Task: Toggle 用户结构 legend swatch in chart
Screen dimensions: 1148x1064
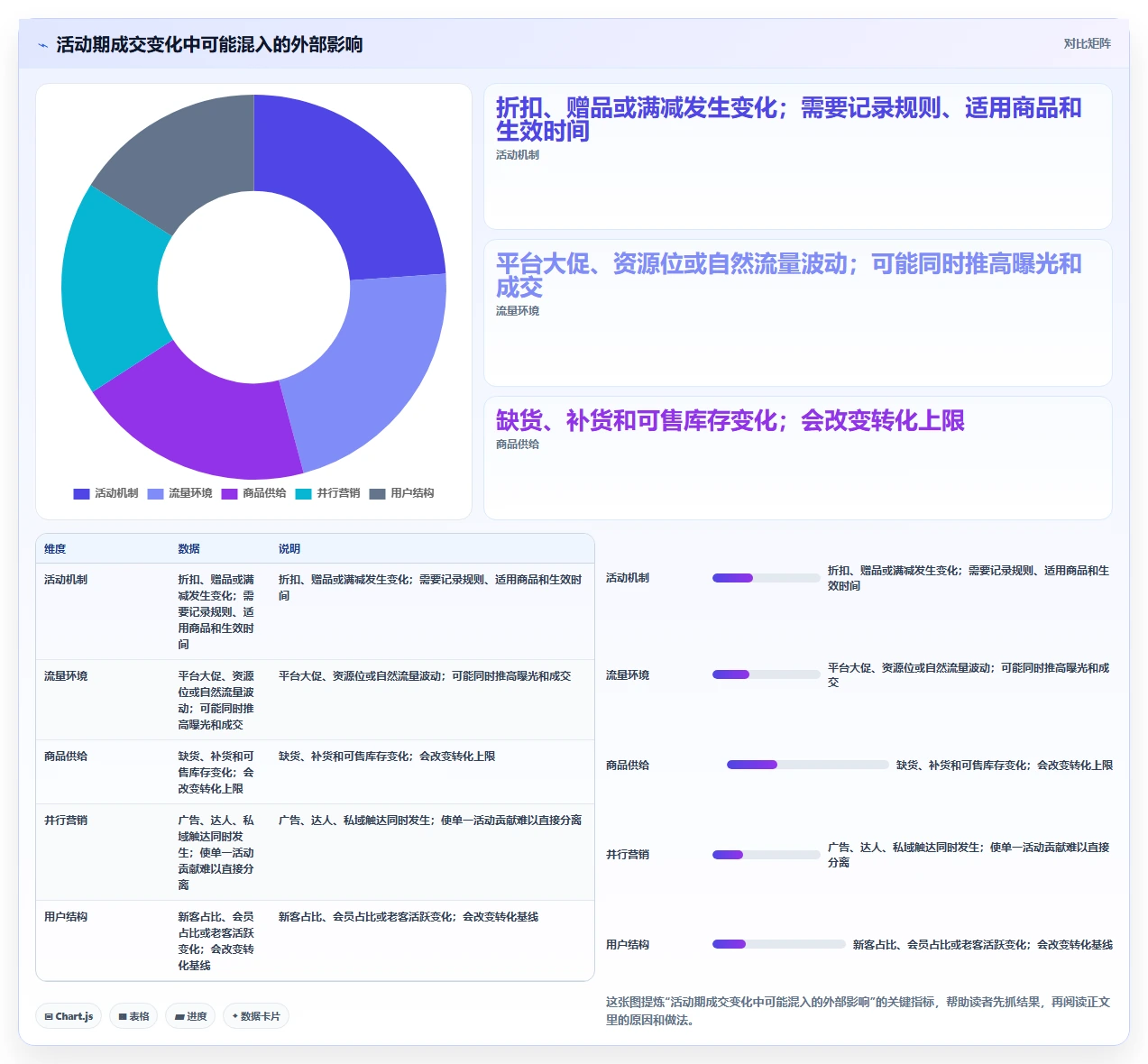Action: 377,493
